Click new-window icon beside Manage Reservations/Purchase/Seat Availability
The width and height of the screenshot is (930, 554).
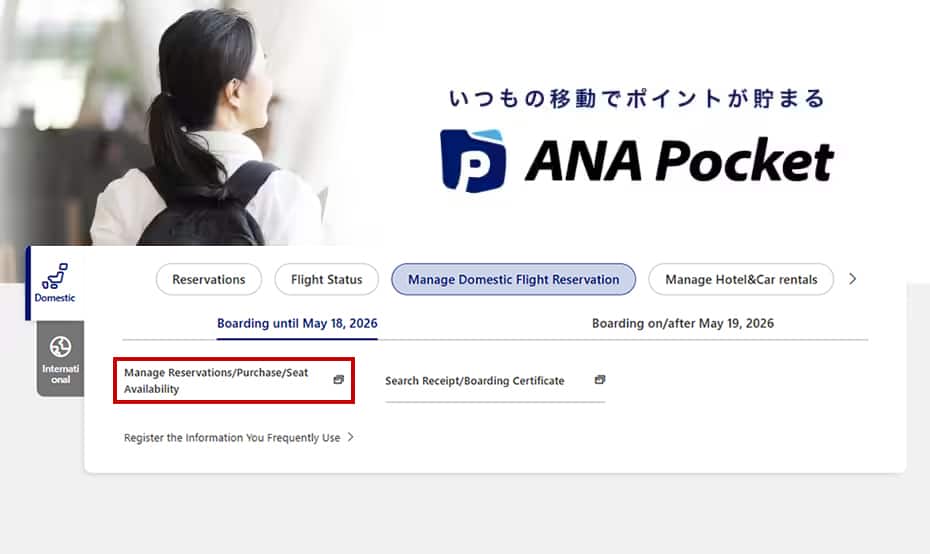pos(338,380)
